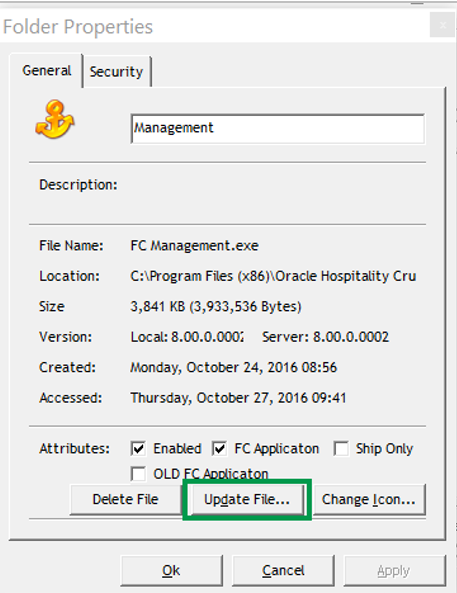Screen dimensions: 457x593
Task: Click the Accessed date Thursday, October 27
Action: 238,398
